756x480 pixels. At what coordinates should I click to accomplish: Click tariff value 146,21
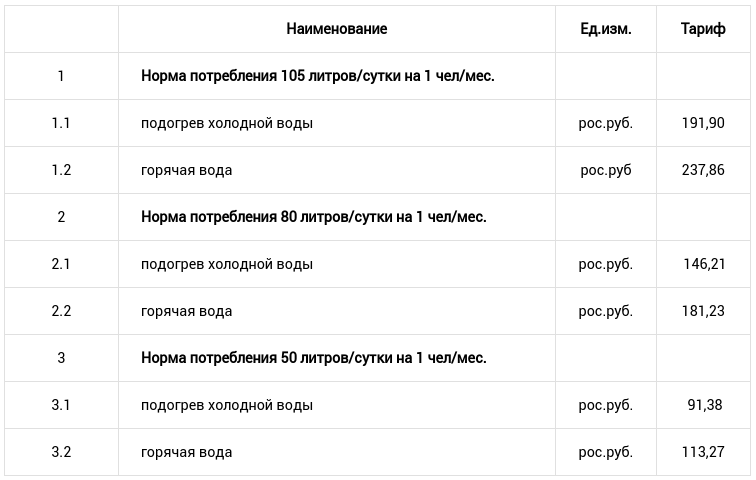pos(704,264)
